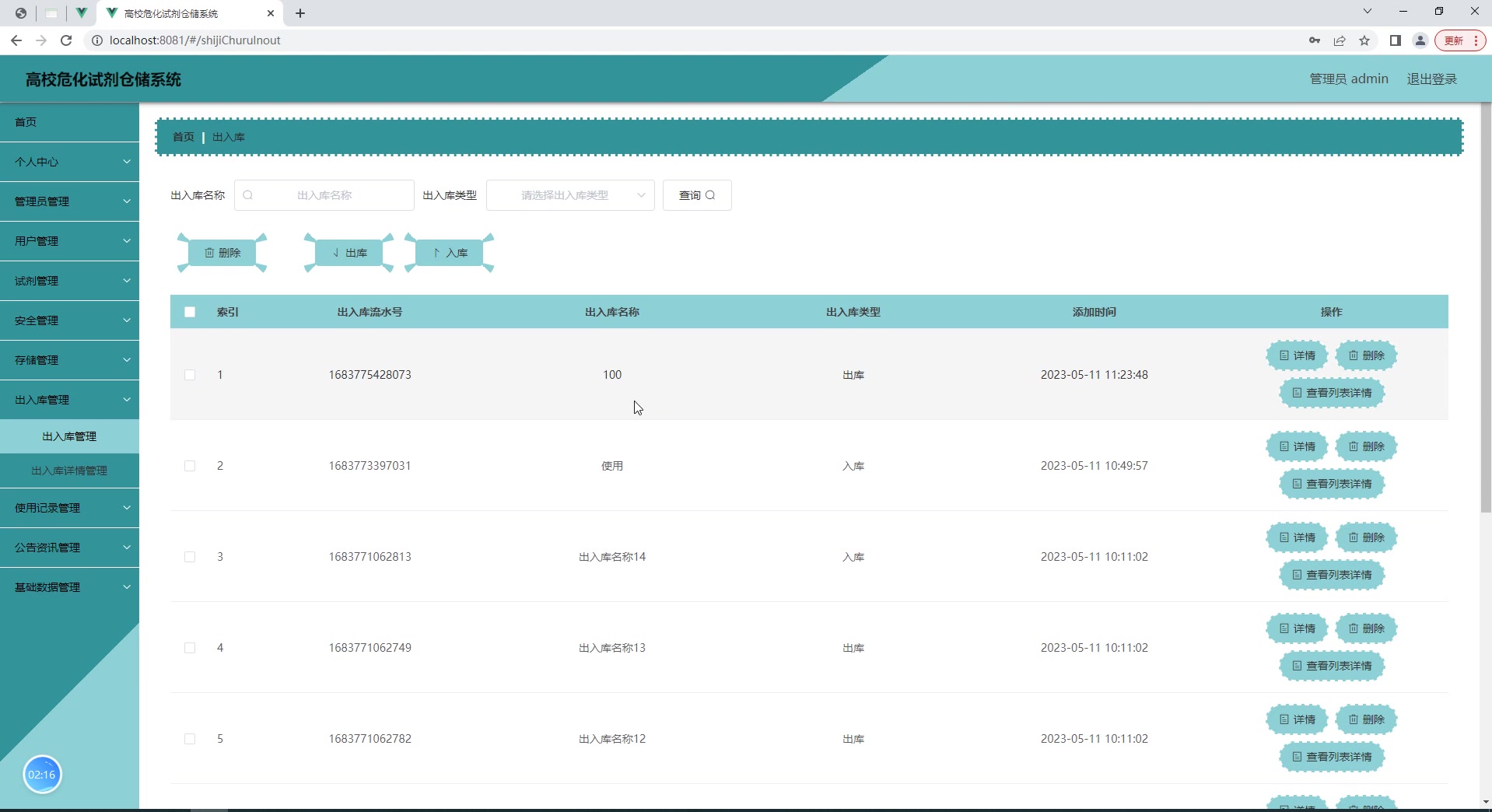Click 详情 button for row 使用
The image size is (1492, 812).
coord(1297,446)
